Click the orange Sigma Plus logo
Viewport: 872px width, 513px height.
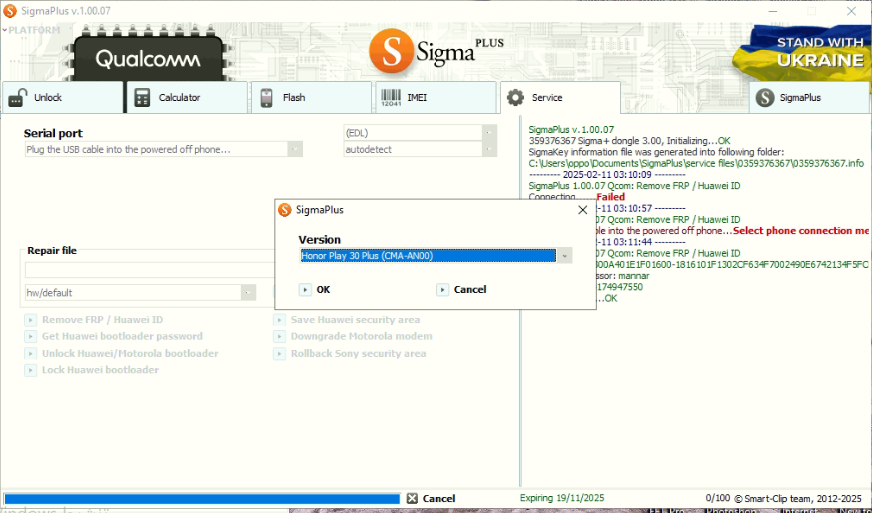[x=436, y=52]
